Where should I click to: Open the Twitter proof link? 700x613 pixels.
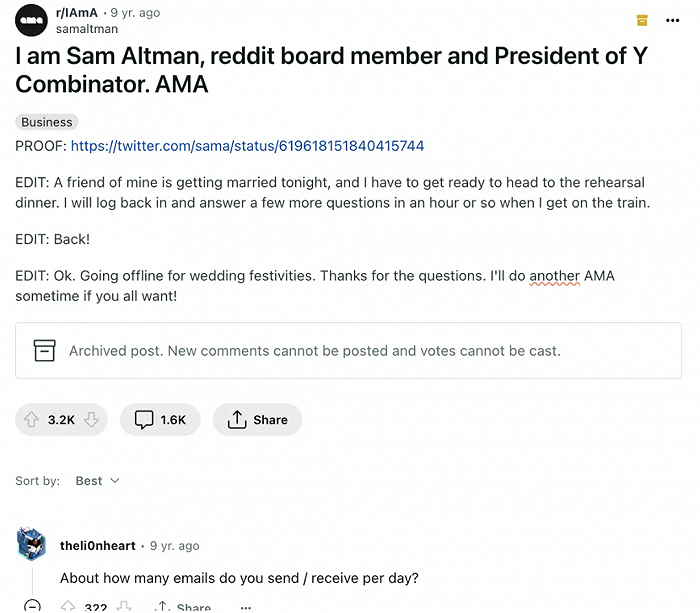247,146
